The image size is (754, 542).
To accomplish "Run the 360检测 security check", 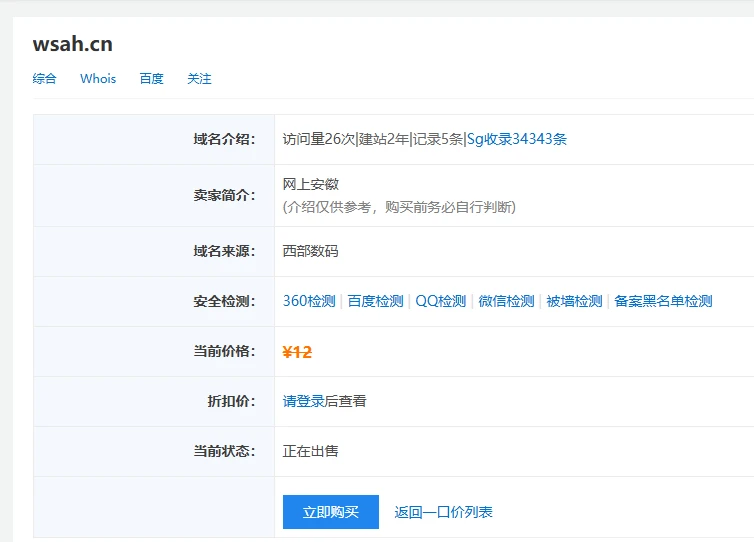I will 309,301.
